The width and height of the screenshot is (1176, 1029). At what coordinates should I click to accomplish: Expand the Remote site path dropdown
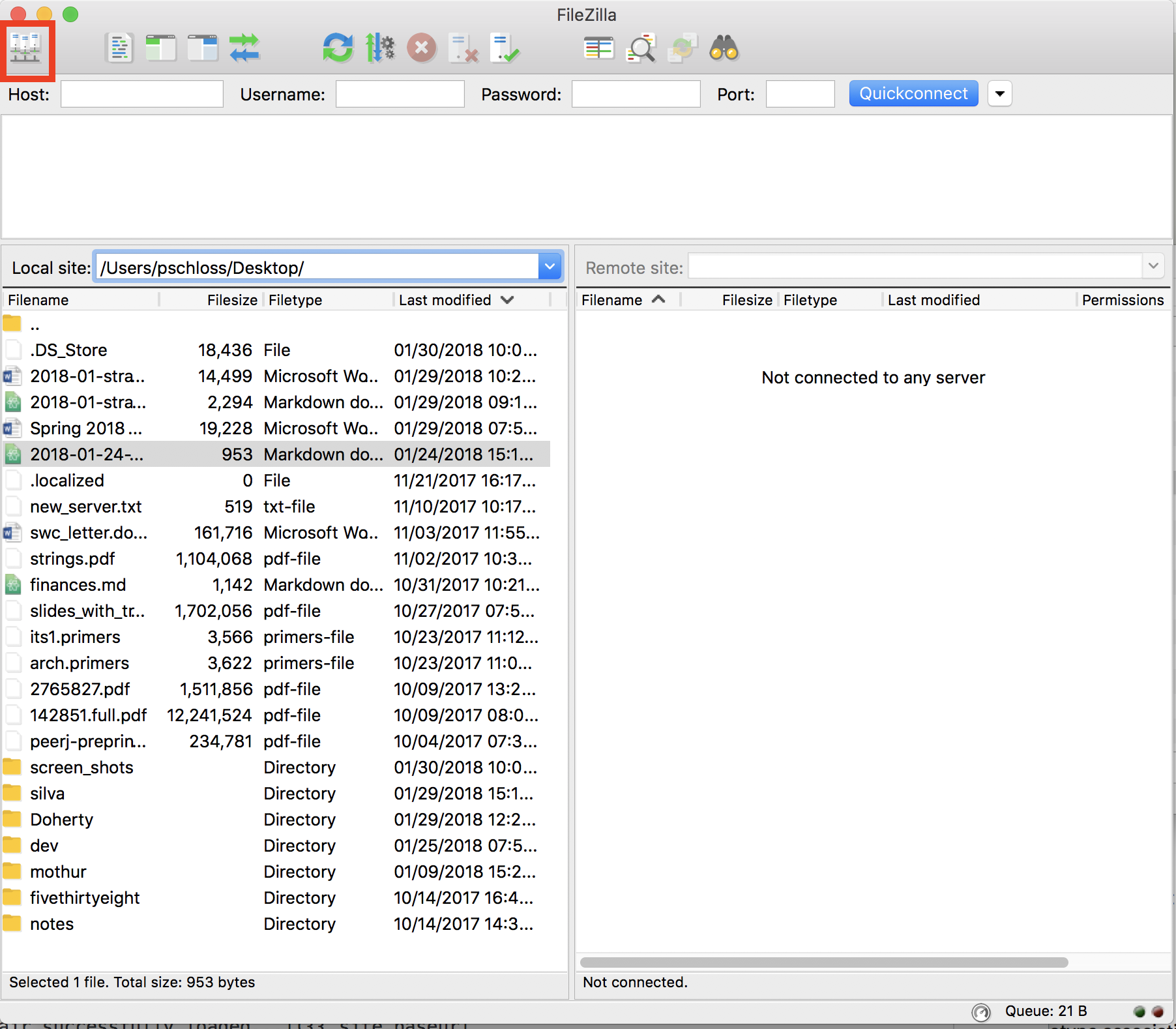[x=1153, y=266]
